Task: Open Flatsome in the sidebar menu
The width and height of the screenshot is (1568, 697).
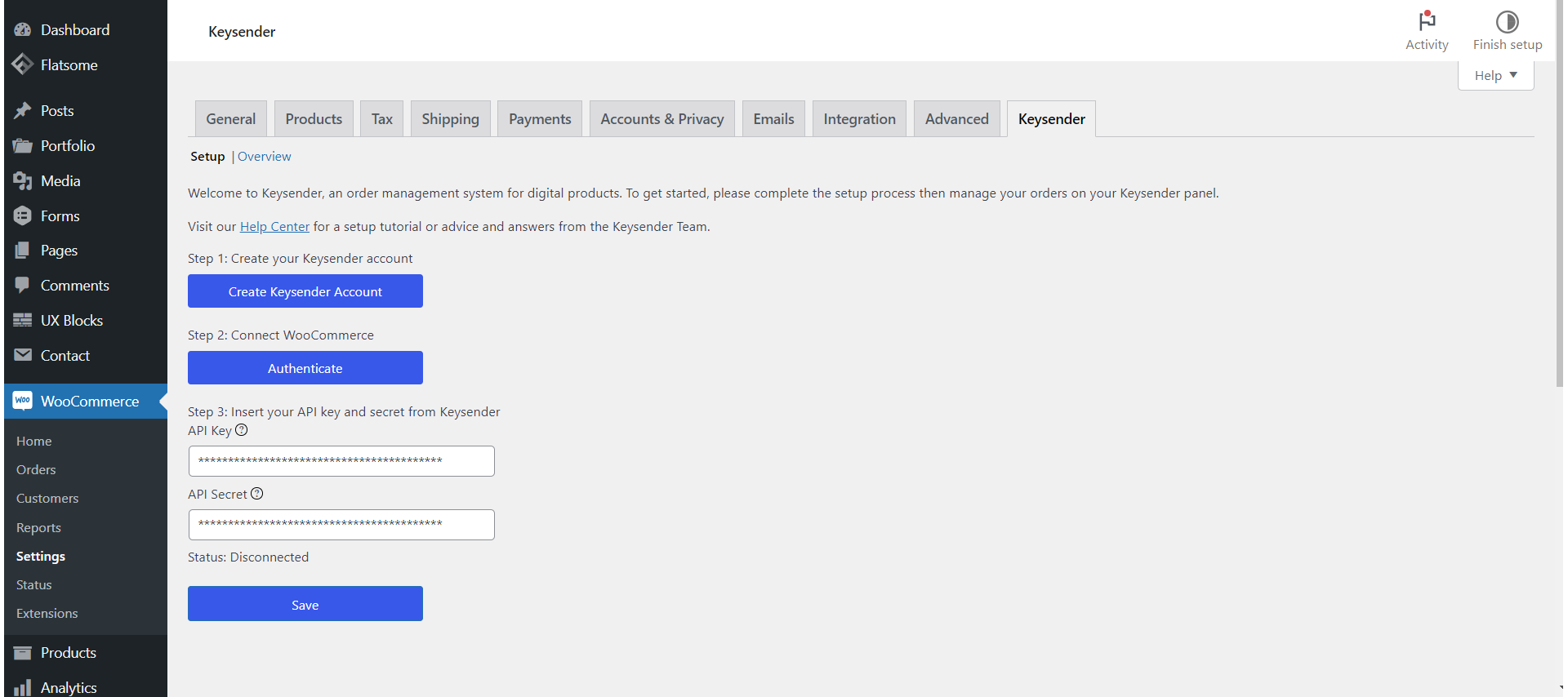Action: click(69, 64)
